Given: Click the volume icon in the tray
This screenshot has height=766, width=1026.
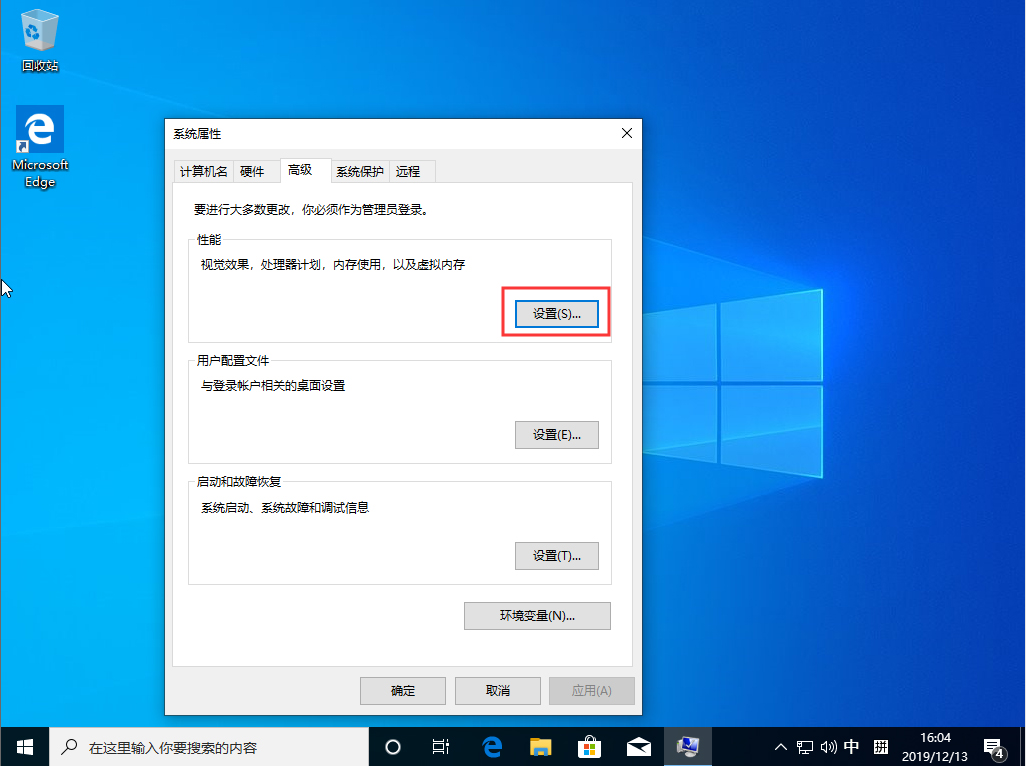Looking at the screenshot, I should 828,746.
